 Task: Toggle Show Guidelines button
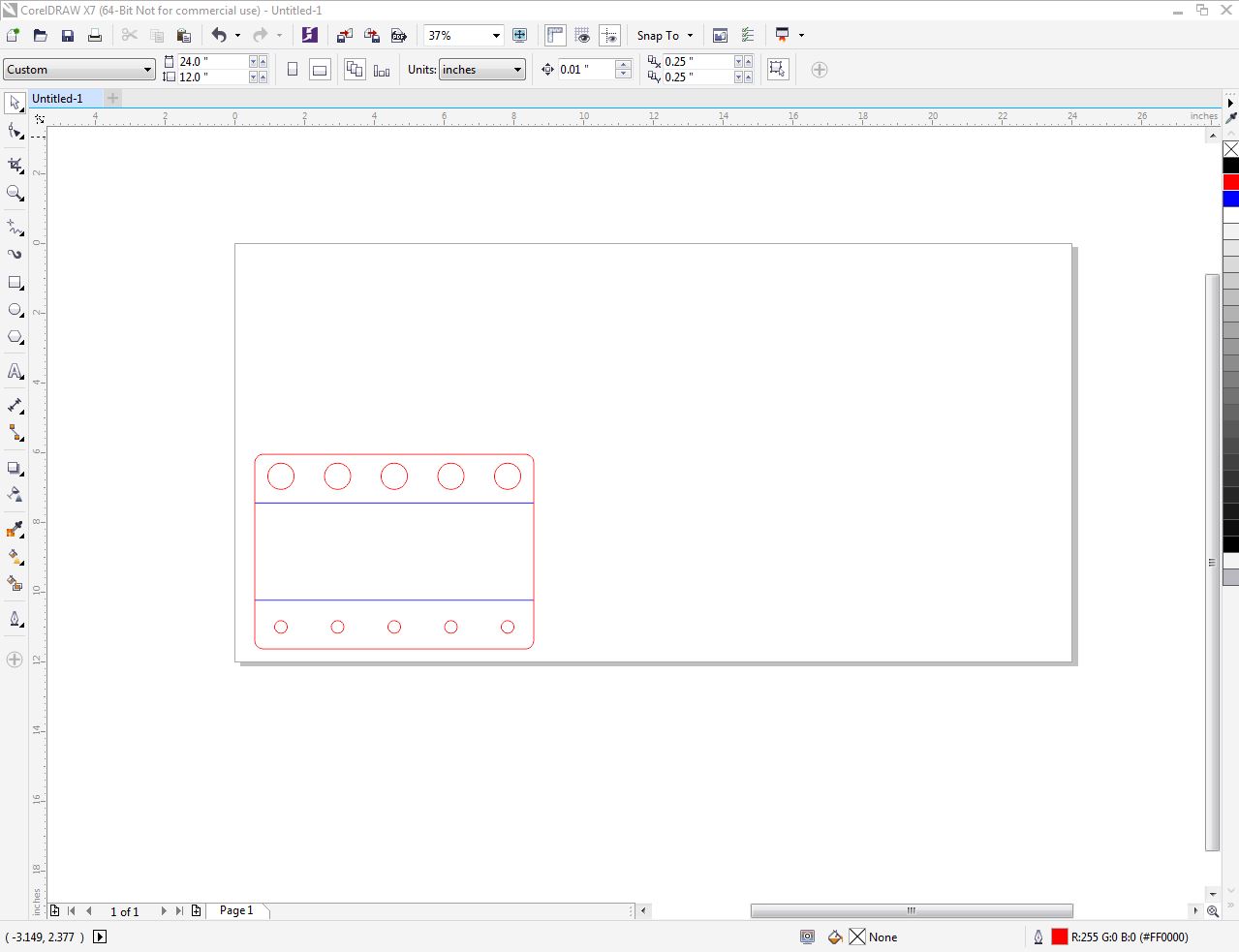pos(609,35)
